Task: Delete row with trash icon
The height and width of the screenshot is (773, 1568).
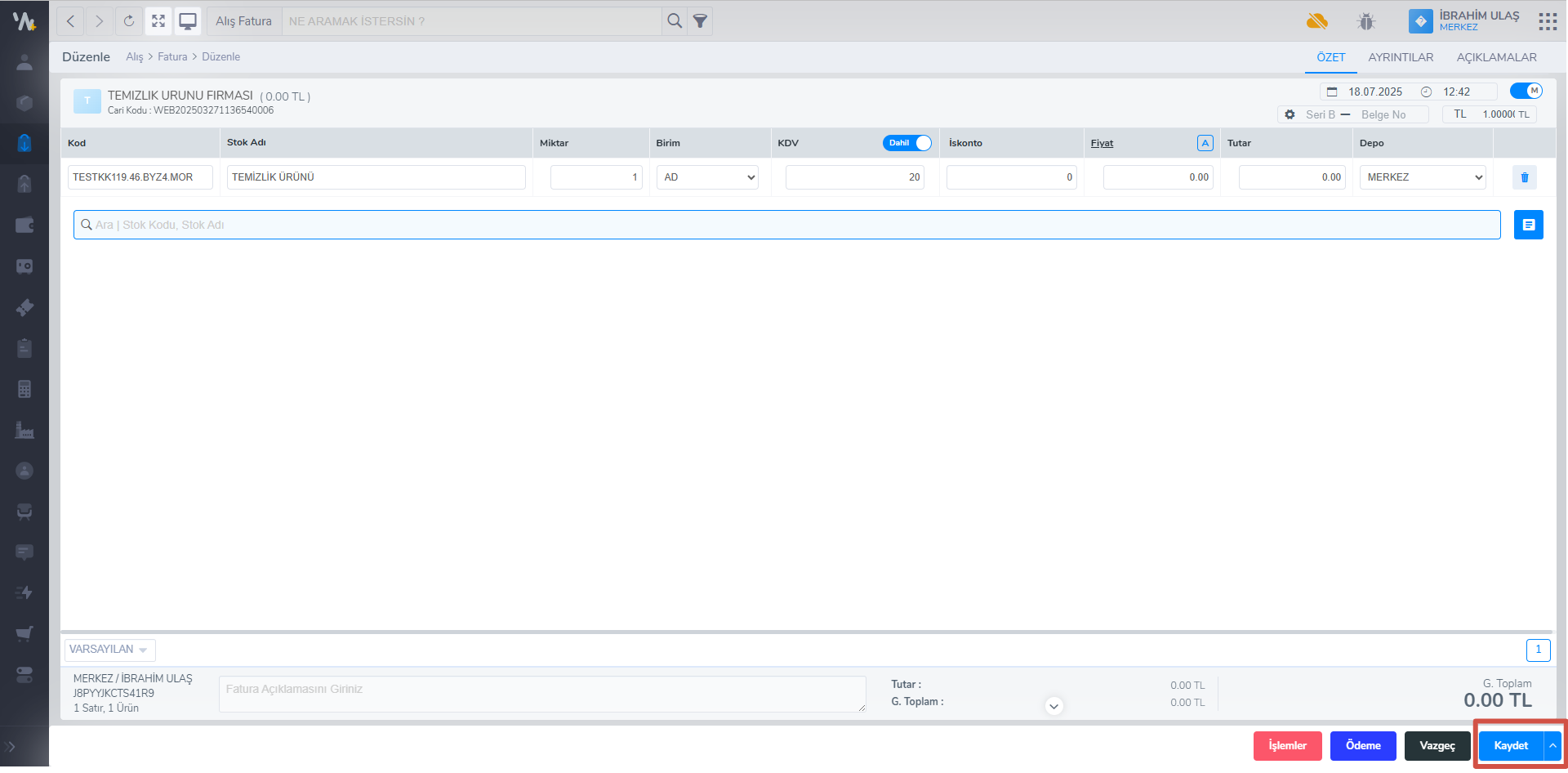Action: click(x=1524, y=177)
